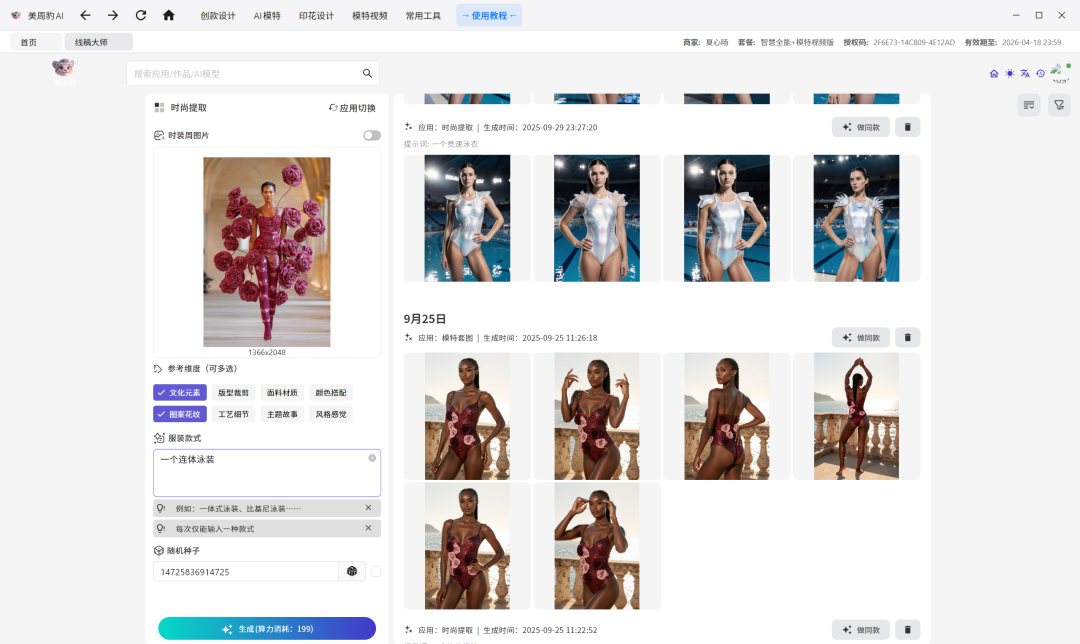Click 做同款 on the 9月25日 record
The width and height of the screenshot is (1080, 644).
pyautogui.click(x=860, y=337)
